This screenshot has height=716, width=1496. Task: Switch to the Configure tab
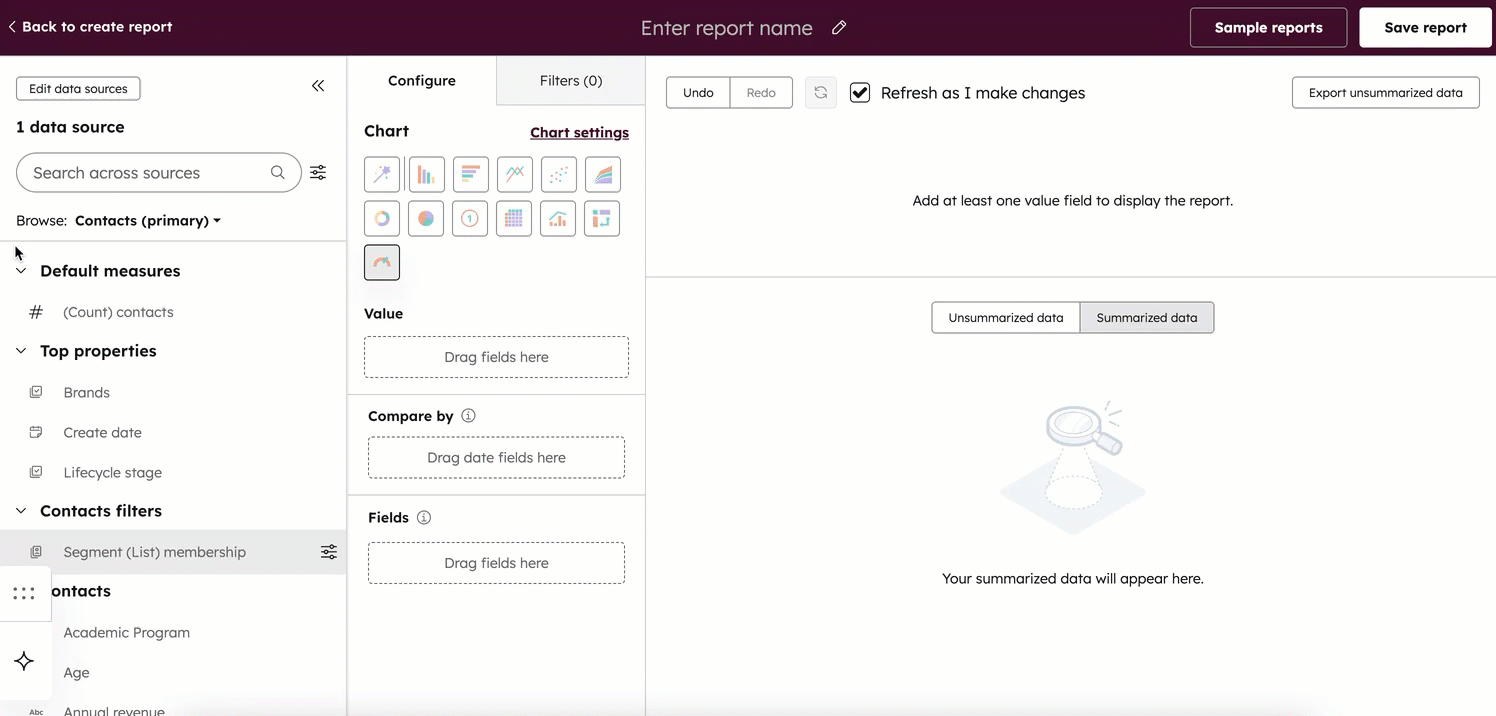click(x=421, y=81)
